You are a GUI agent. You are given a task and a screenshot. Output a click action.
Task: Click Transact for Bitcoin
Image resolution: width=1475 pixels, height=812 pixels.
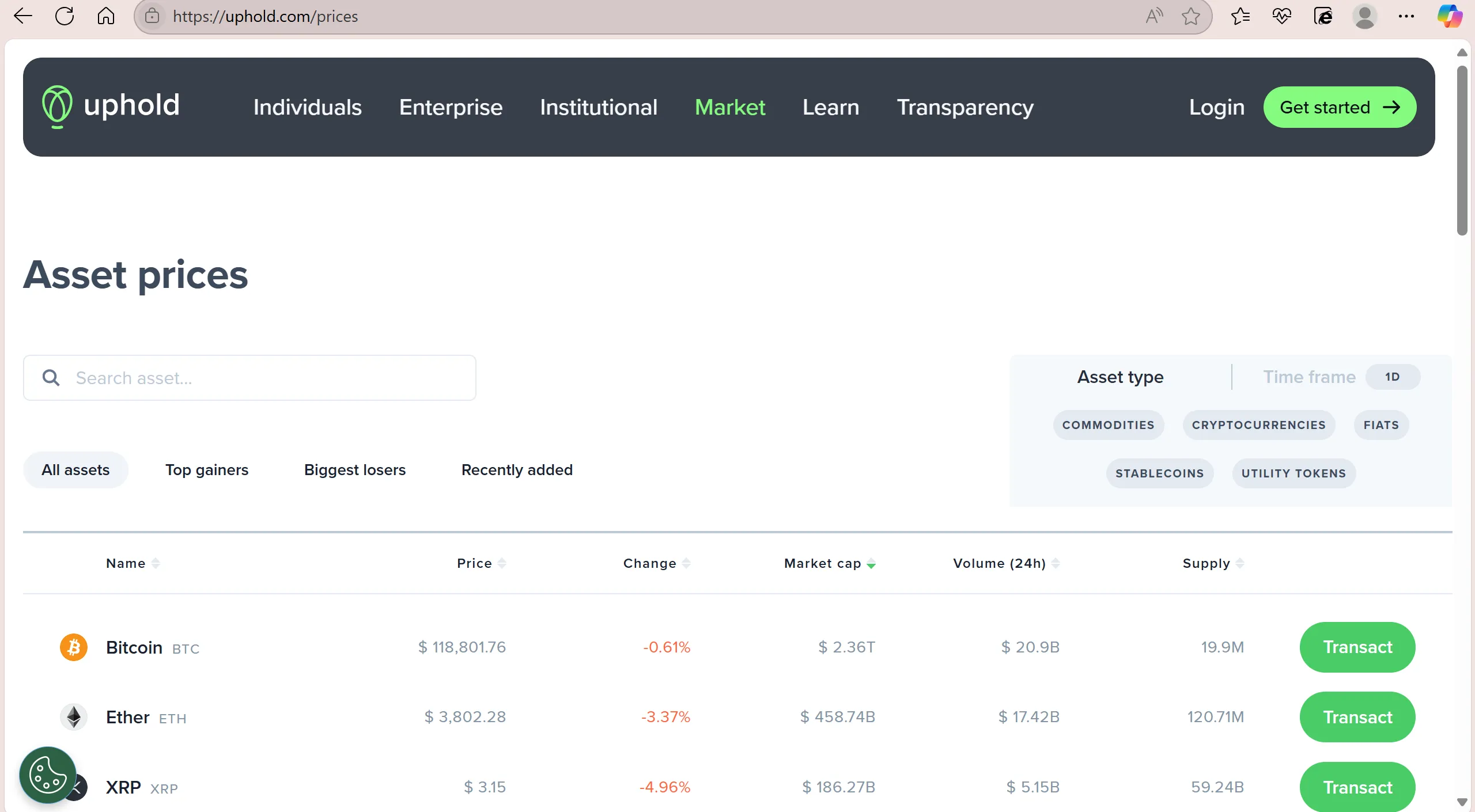(1357, 647)
